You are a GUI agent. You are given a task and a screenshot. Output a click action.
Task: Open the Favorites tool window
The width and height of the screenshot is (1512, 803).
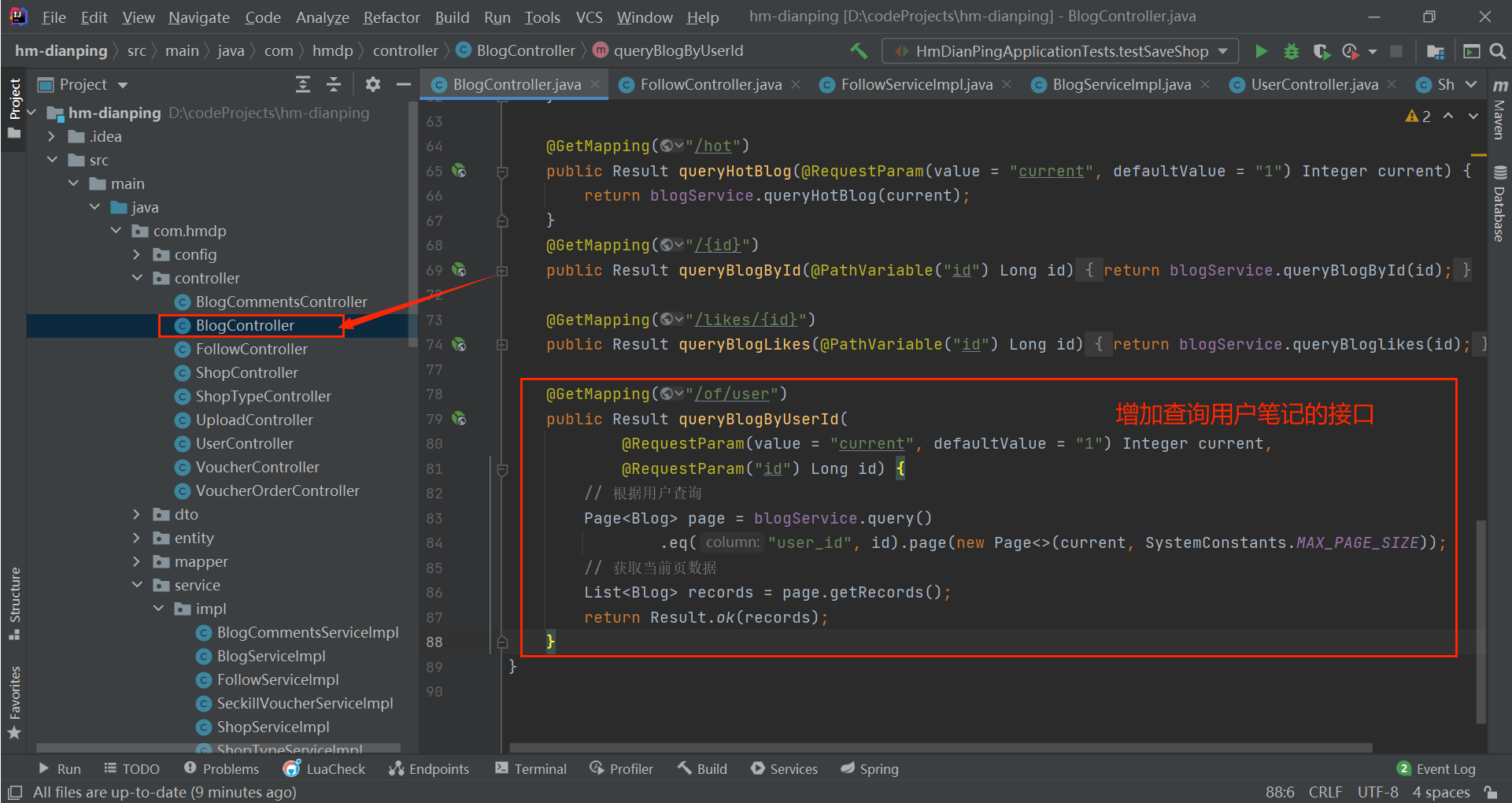[x=14, y=702]
